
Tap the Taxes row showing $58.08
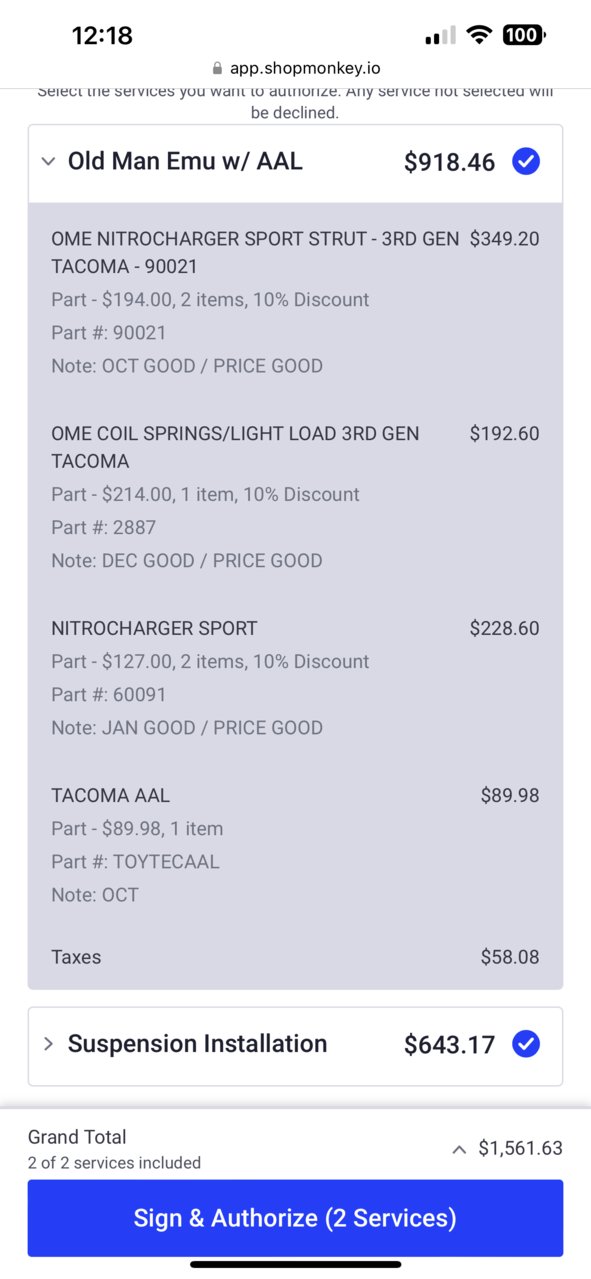(x=295, y=957)
